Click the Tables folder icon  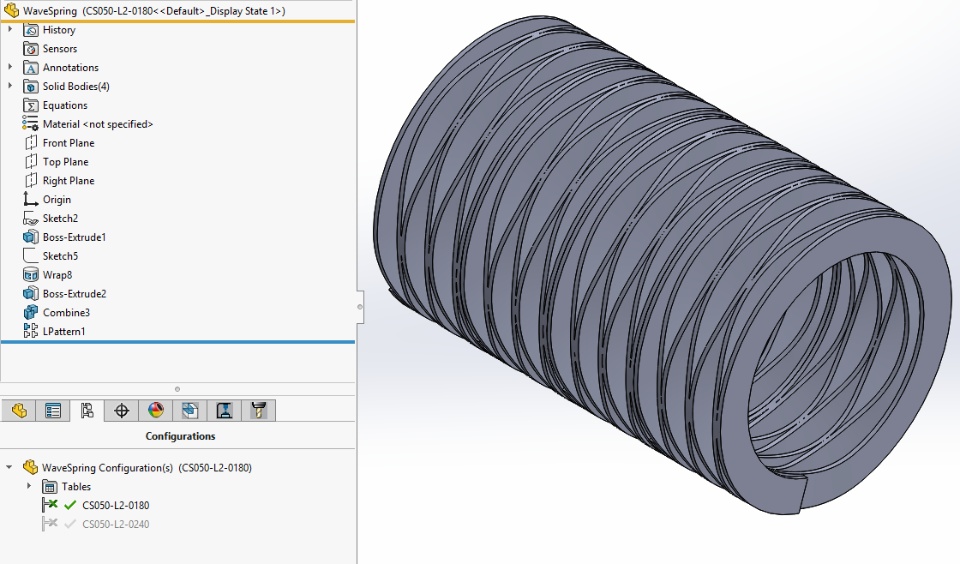point(50,487)
